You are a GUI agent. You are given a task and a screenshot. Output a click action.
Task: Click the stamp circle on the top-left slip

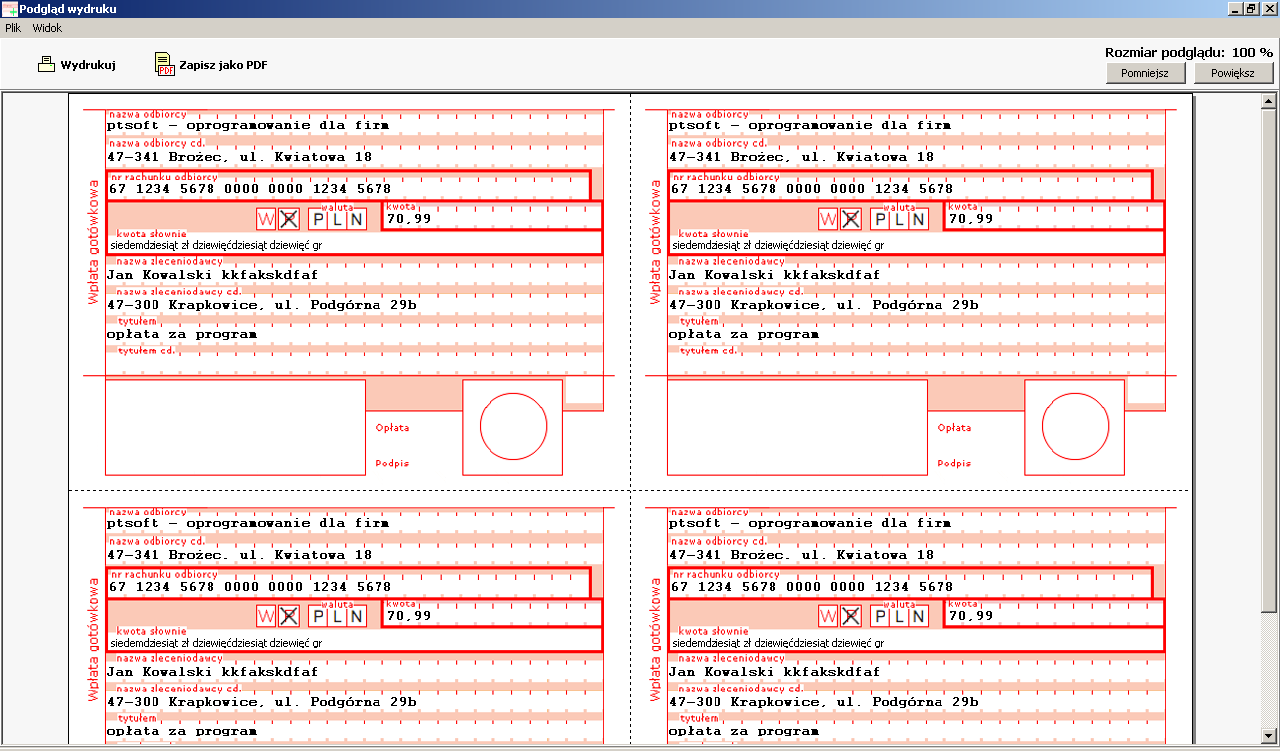514,427
